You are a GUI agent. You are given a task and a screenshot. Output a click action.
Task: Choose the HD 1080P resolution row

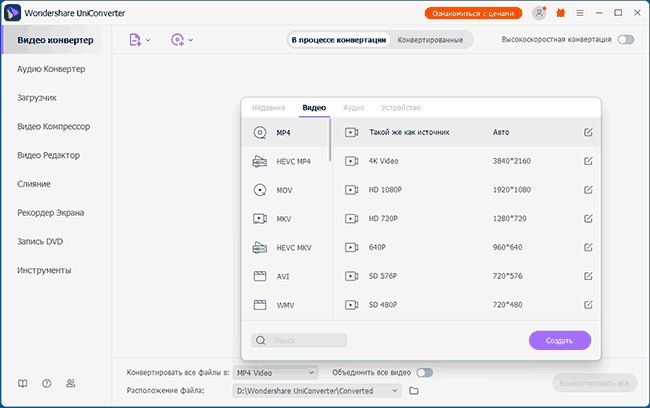467,189
